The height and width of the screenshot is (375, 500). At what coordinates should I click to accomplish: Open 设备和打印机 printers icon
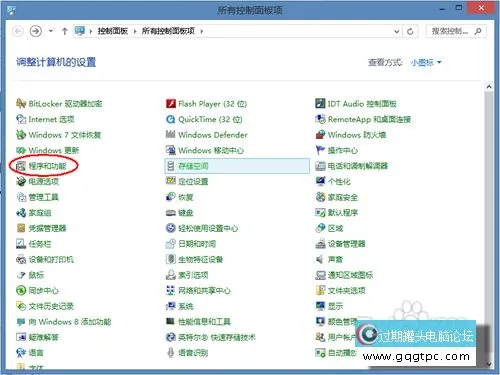point(21,259)
